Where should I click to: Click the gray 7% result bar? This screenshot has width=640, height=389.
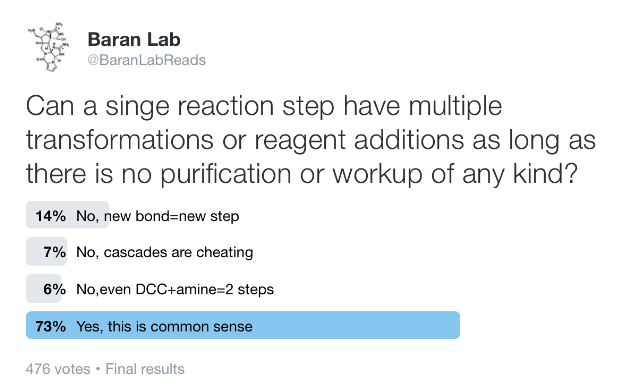pyautogui.click(x=46, y=251)
